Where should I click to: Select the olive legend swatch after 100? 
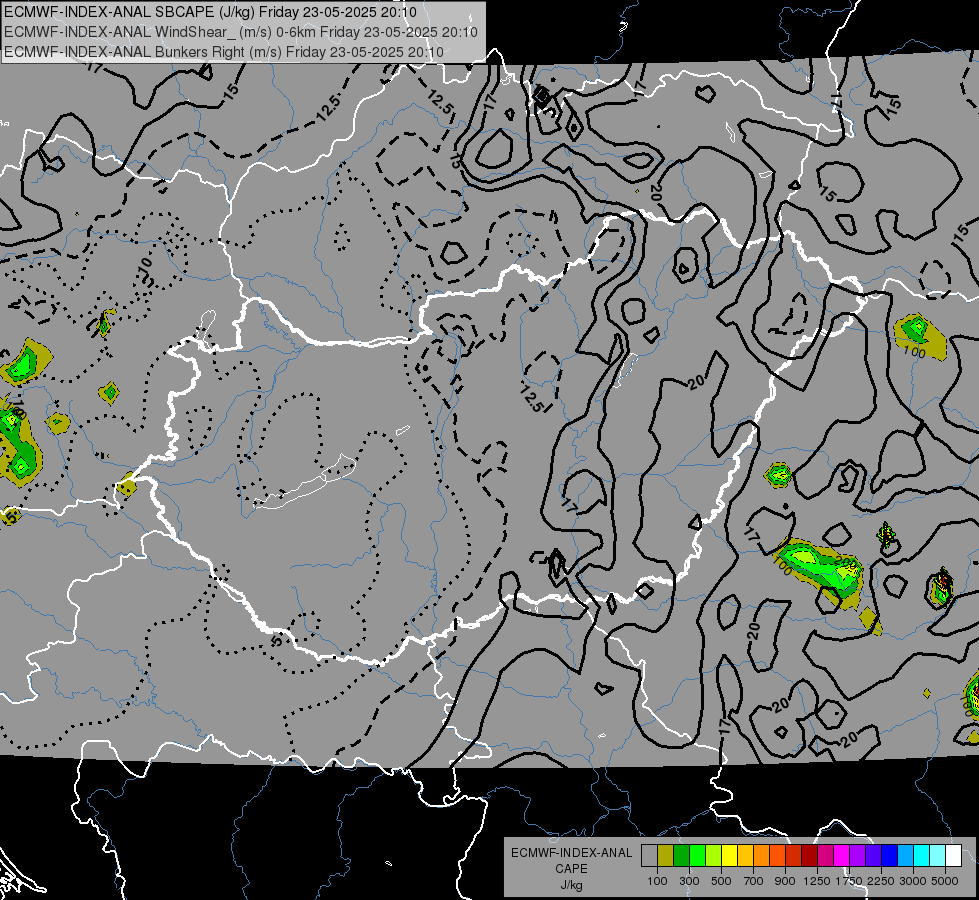(666, 856)
